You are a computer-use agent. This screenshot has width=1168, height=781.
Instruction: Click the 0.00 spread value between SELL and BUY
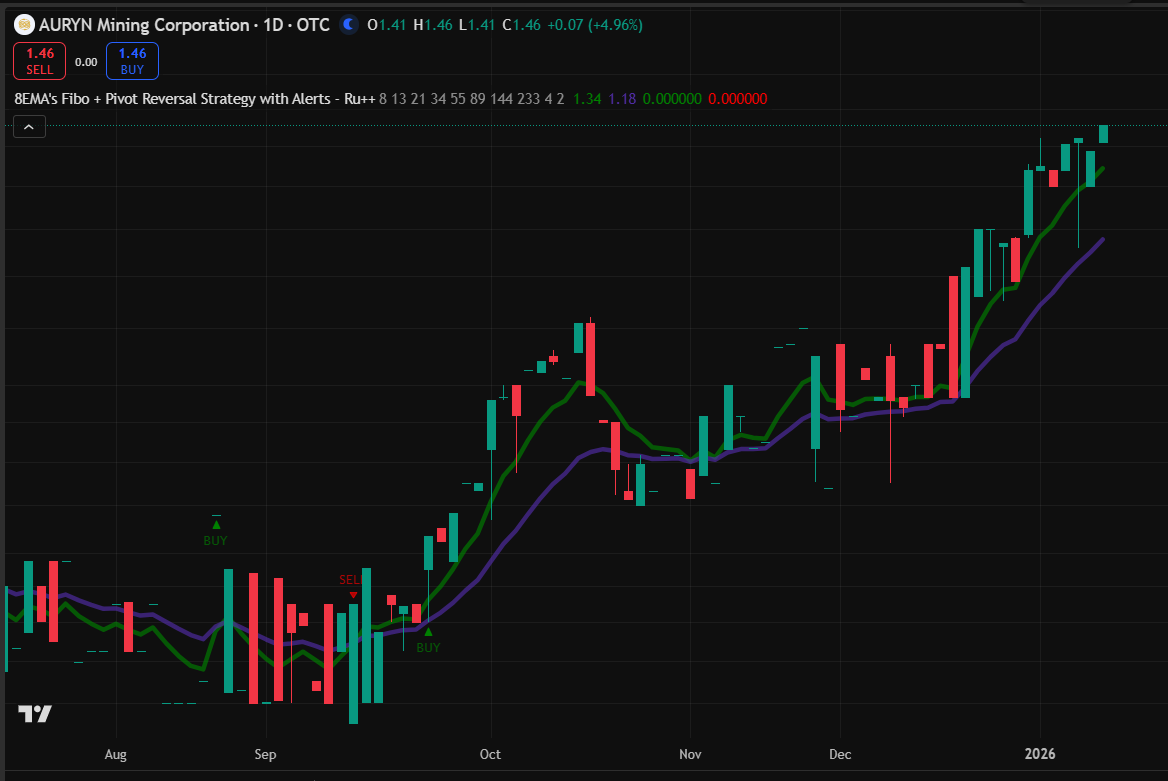86,62
